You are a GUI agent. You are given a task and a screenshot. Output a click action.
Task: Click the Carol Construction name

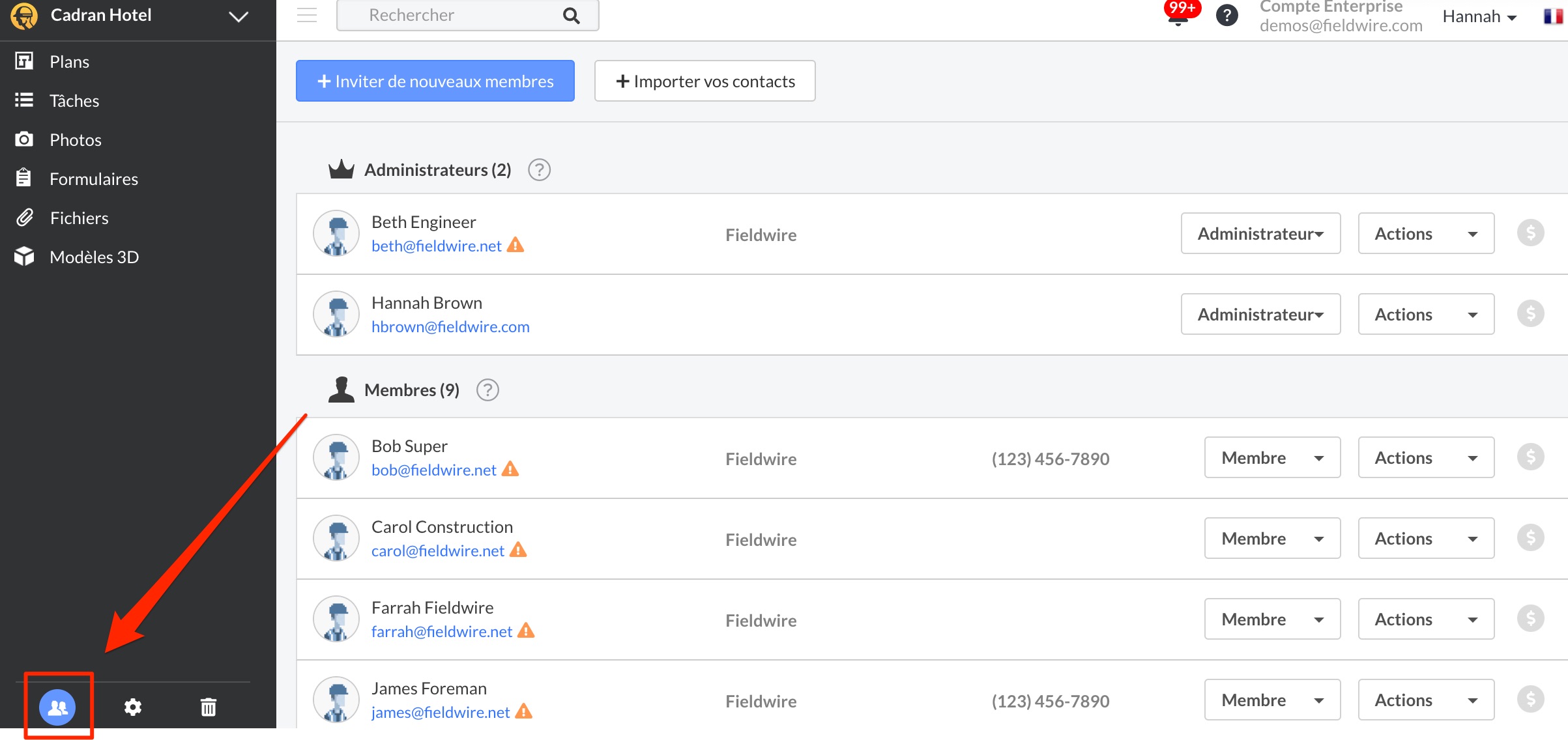pos(442,526)
